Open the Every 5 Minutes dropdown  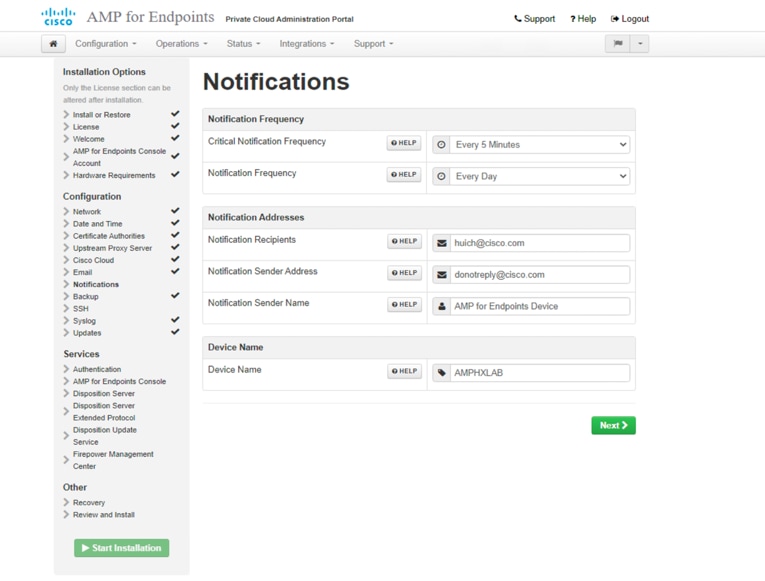tap(540, 145)
